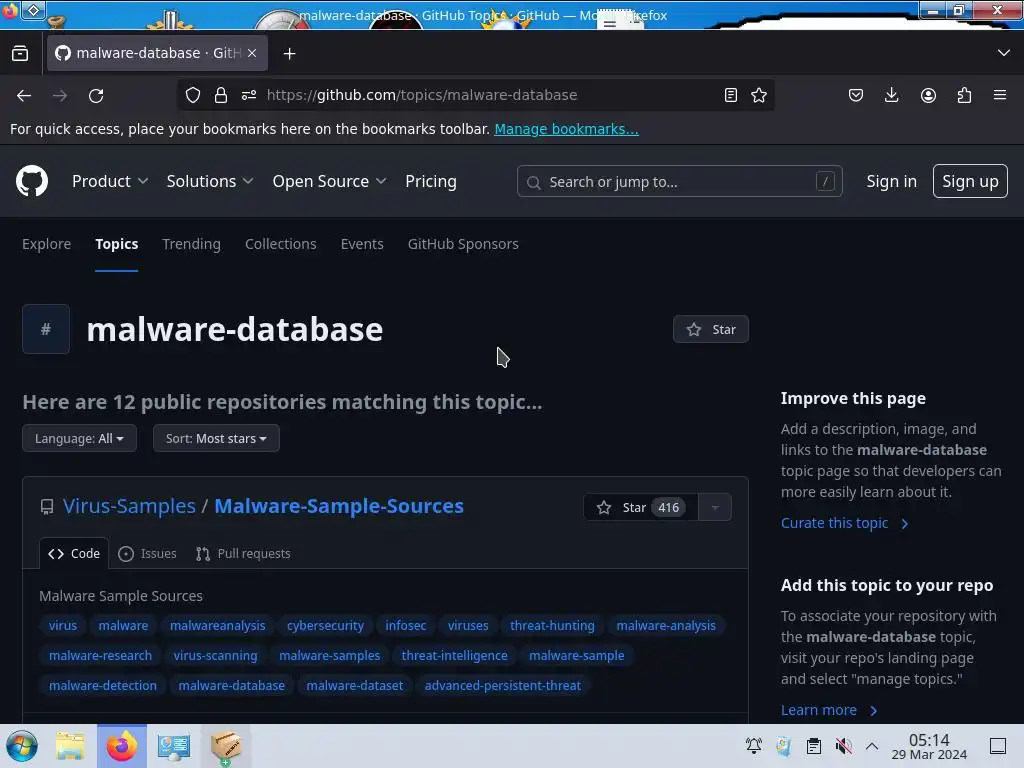Open the Events tab
This screenshot has height=768, width=1024.
point(362,244)
